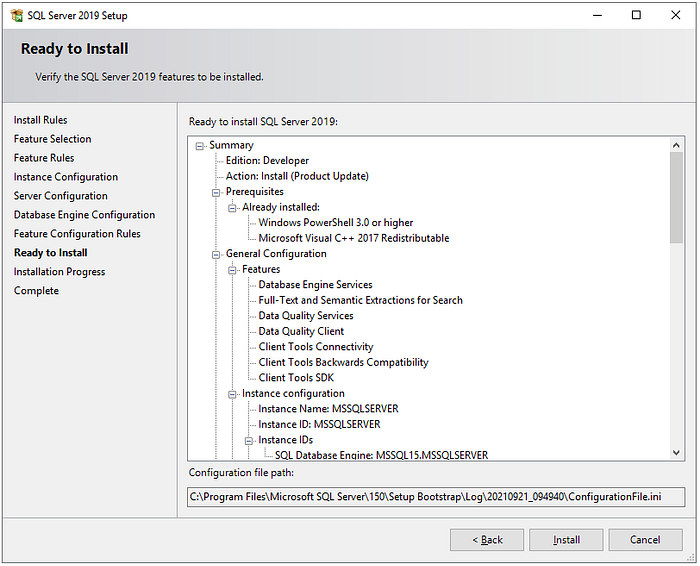
Task: Select Full-Text and Semantic Extractions item
Action: [360, 300]
